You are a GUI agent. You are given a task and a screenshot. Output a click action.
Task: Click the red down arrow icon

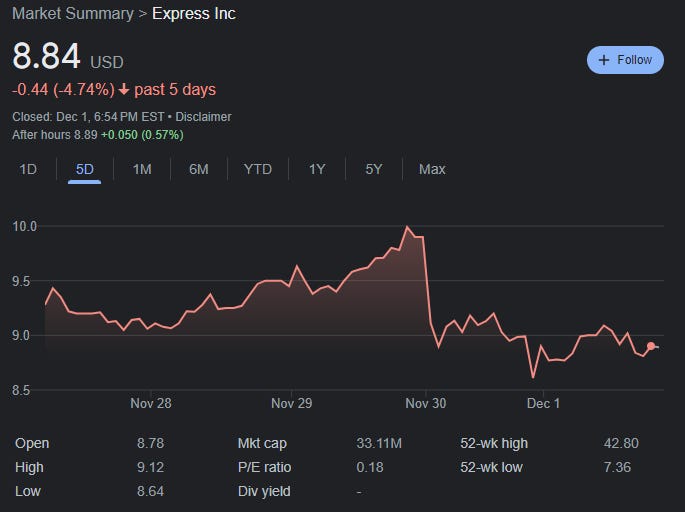[124, 90]
